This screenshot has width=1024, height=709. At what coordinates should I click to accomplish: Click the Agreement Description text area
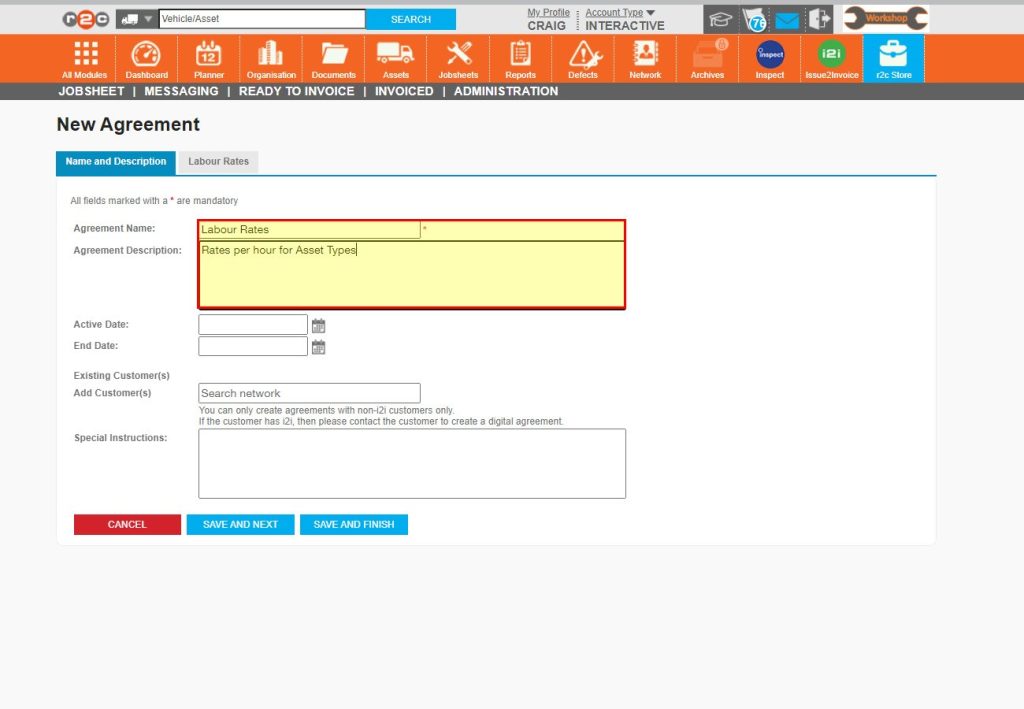pos(411,274)
